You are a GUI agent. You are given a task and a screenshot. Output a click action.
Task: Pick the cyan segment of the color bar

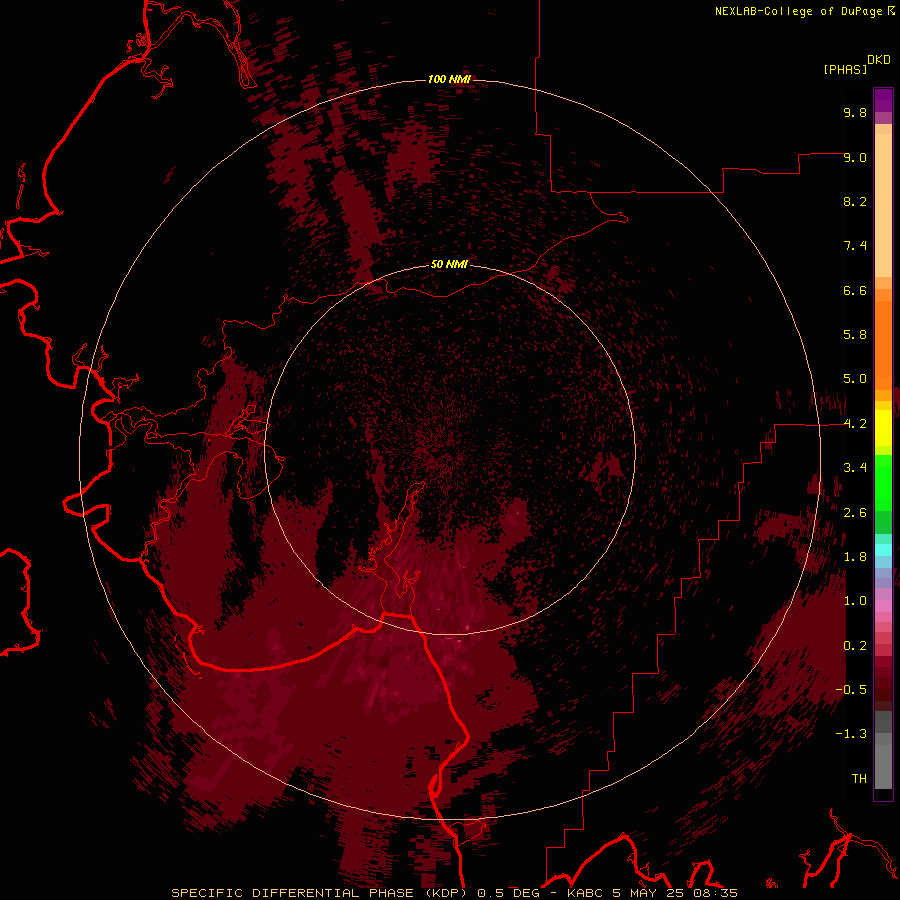pos(883,550)
